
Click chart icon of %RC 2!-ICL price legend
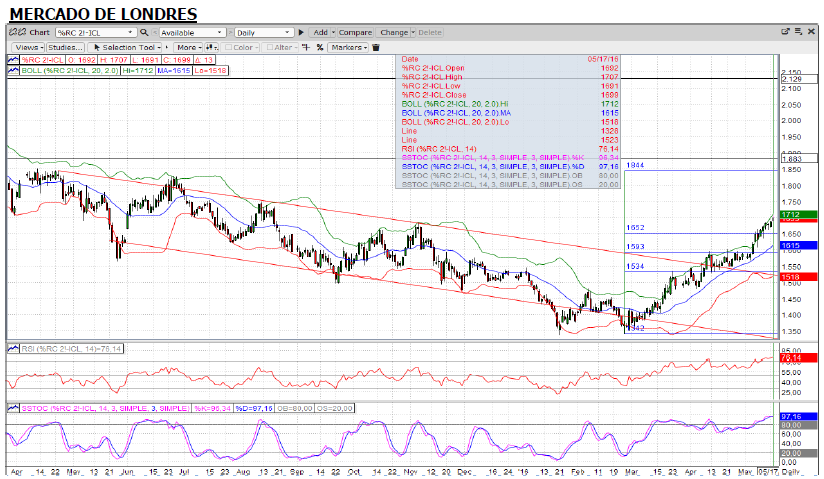13,60
